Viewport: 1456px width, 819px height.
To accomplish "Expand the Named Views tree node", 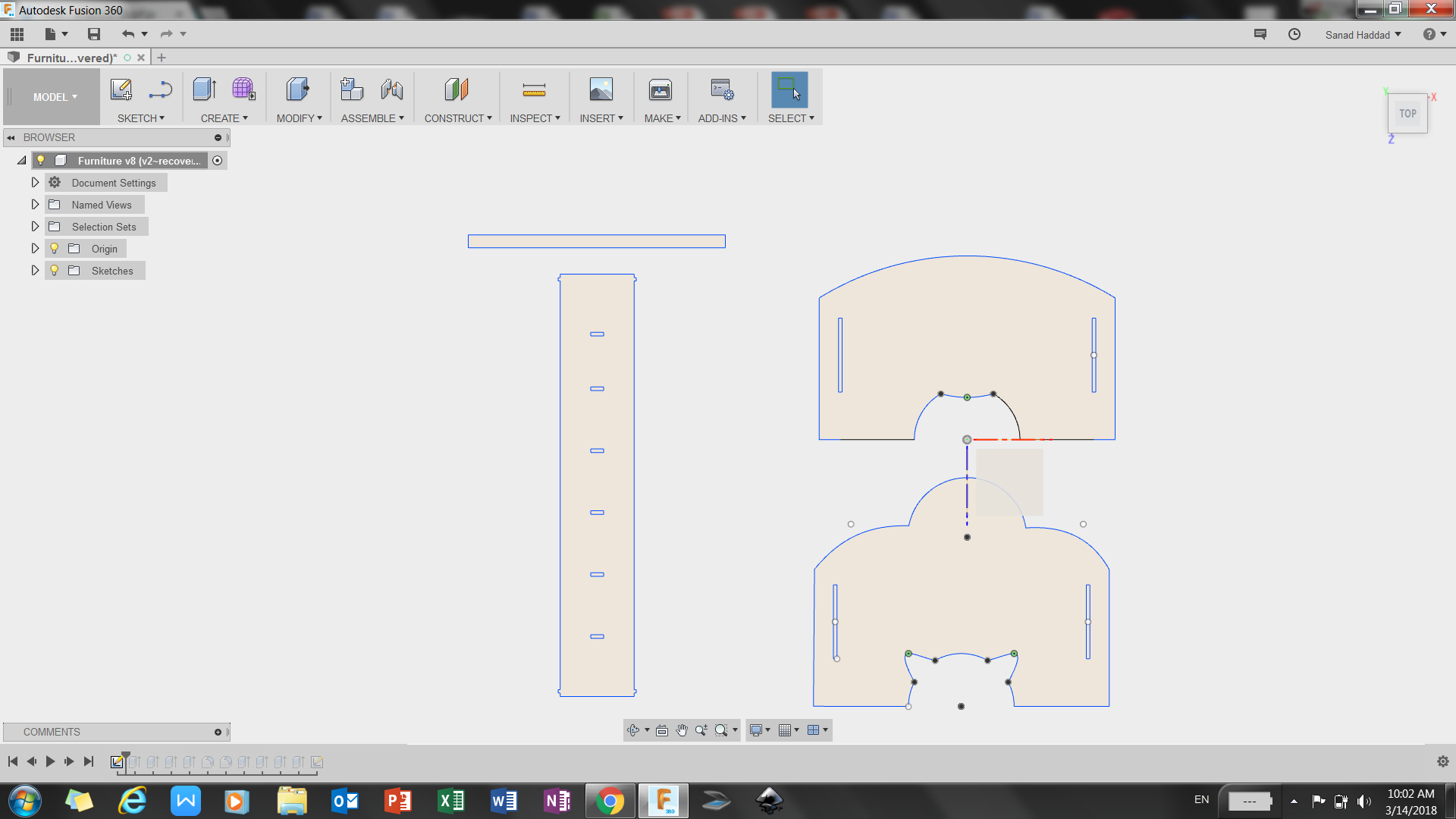I will pyautogui.click(x=35, y=205).
